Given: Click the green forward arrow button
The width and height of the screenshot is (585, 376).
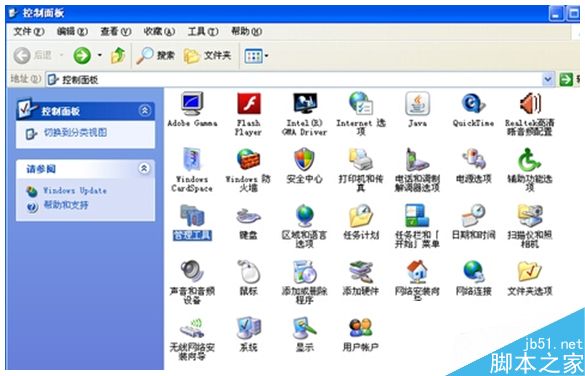Looking at the screenshot, I should 82,56.
